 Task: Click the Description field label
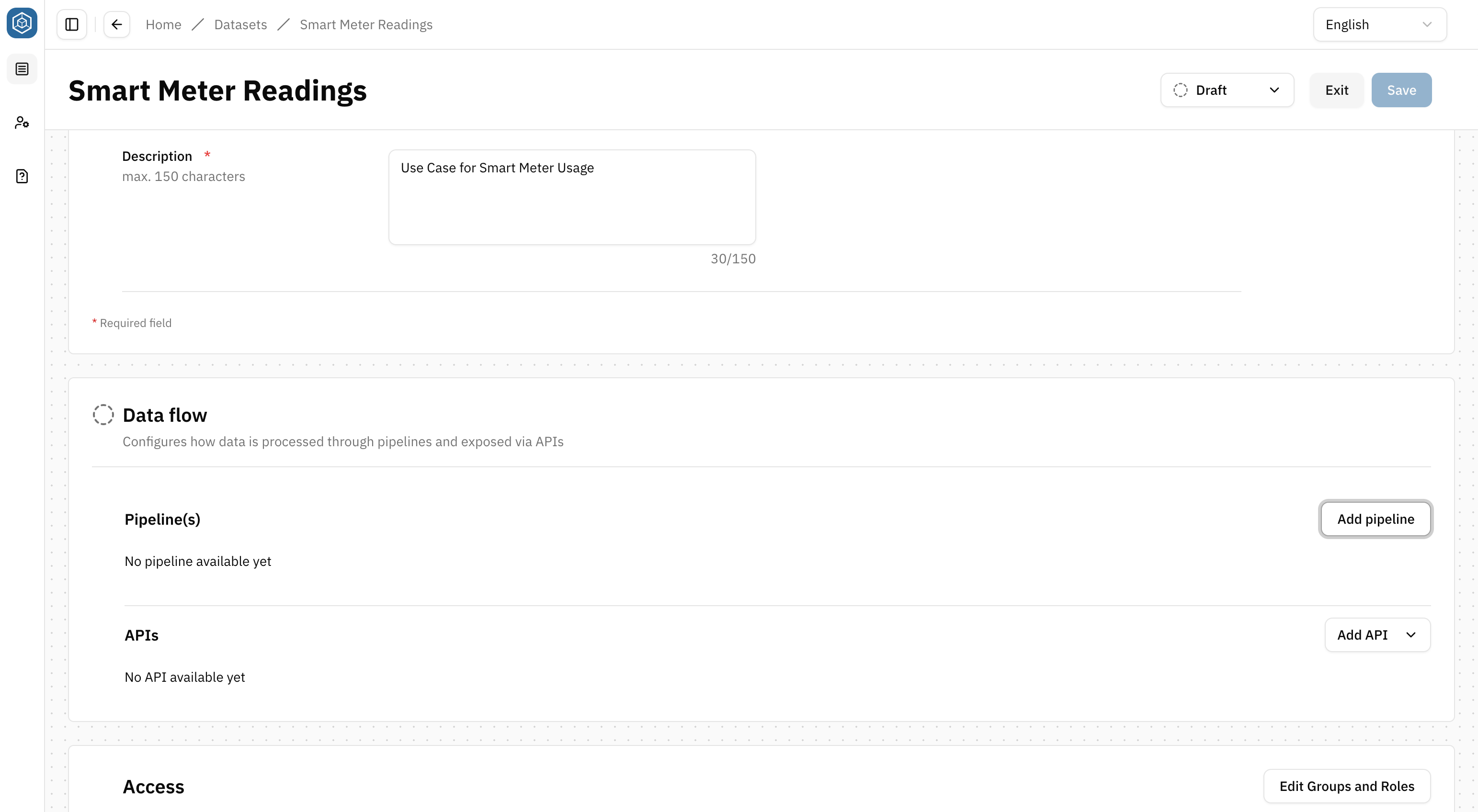coord(157,156)
